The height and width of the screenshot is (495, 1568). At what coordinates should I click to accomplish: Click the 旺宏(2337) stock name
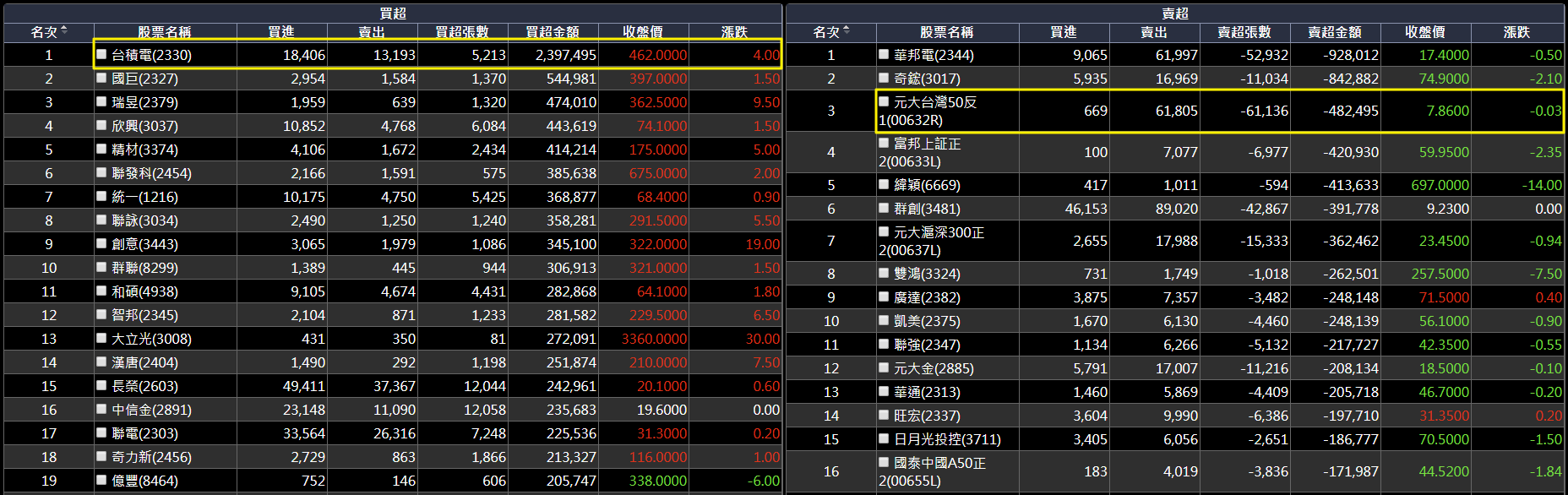tap(927, 416)
